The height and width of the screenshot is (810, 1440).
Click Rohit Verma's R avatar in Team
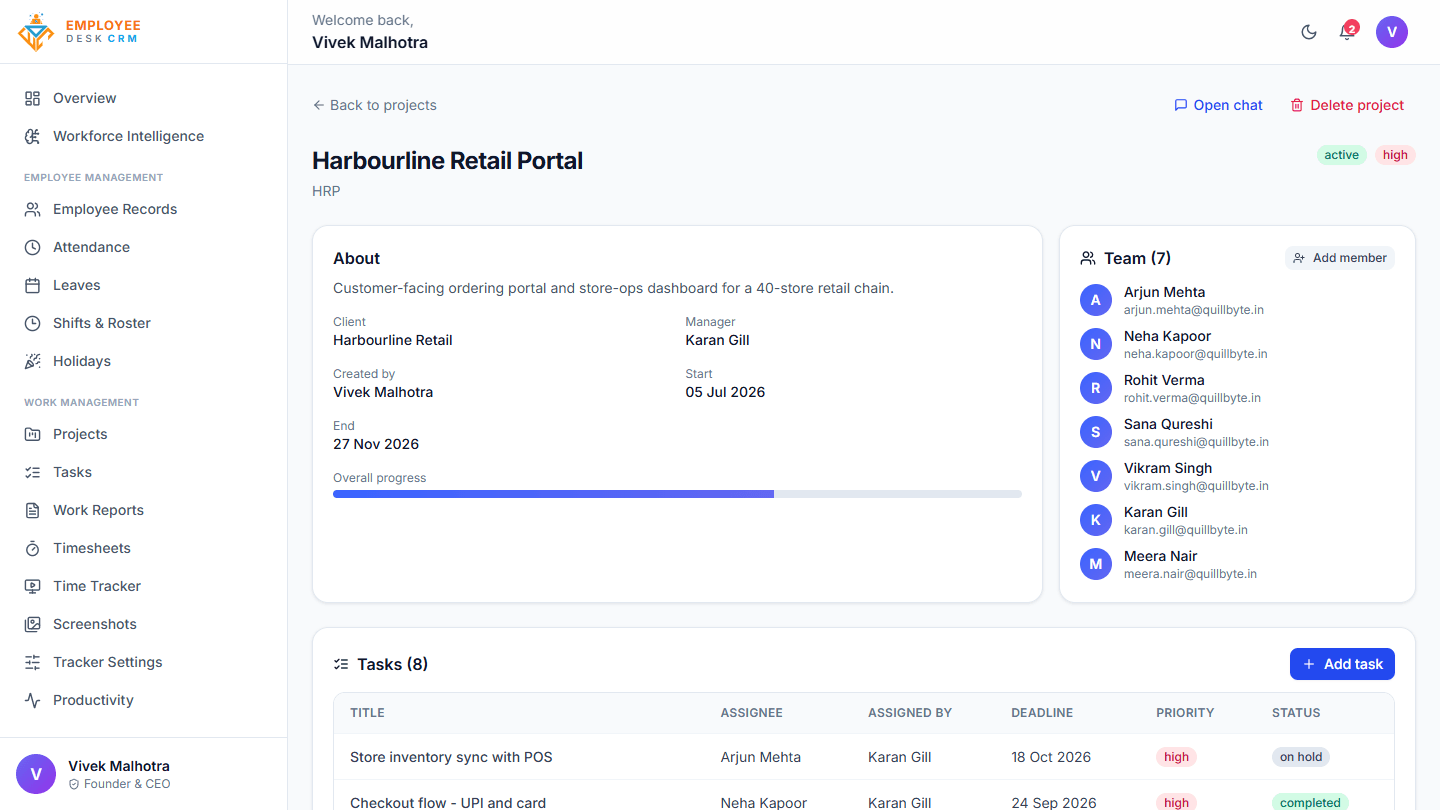pos(1096,388)
